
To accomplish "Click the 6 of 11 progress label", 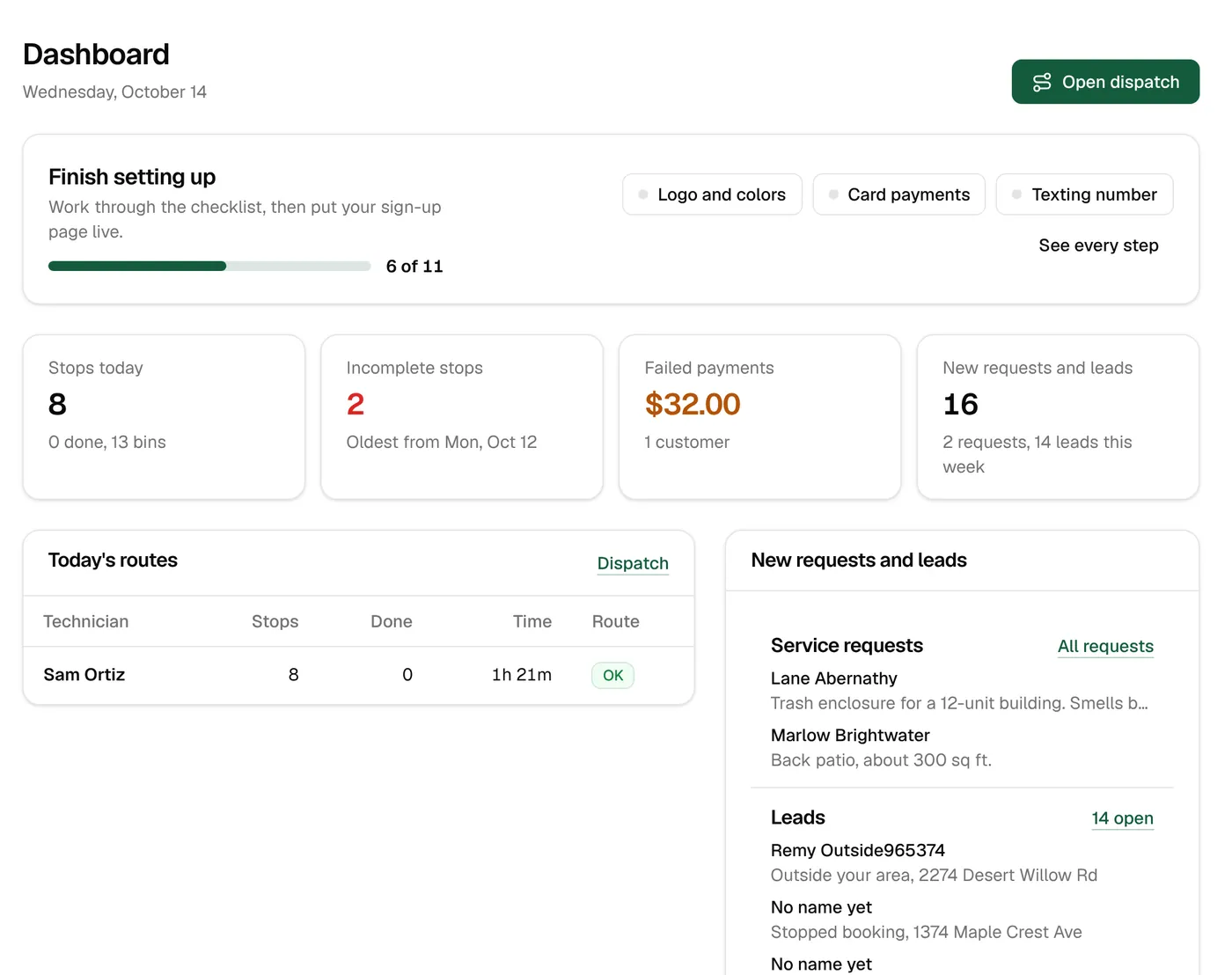I will pos(414,266).
